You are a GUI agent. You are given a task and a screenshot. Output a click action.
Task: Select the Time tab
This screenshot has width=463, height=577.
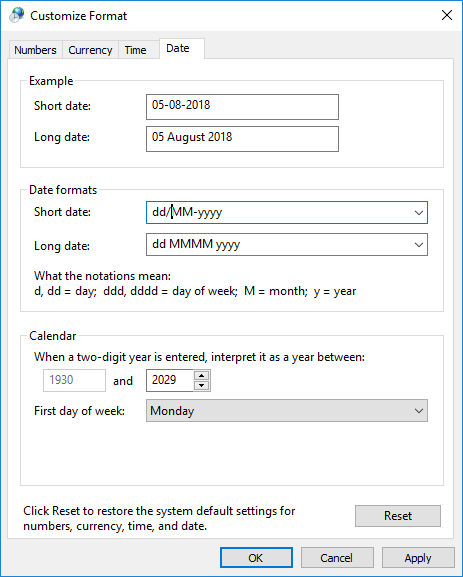135,50
